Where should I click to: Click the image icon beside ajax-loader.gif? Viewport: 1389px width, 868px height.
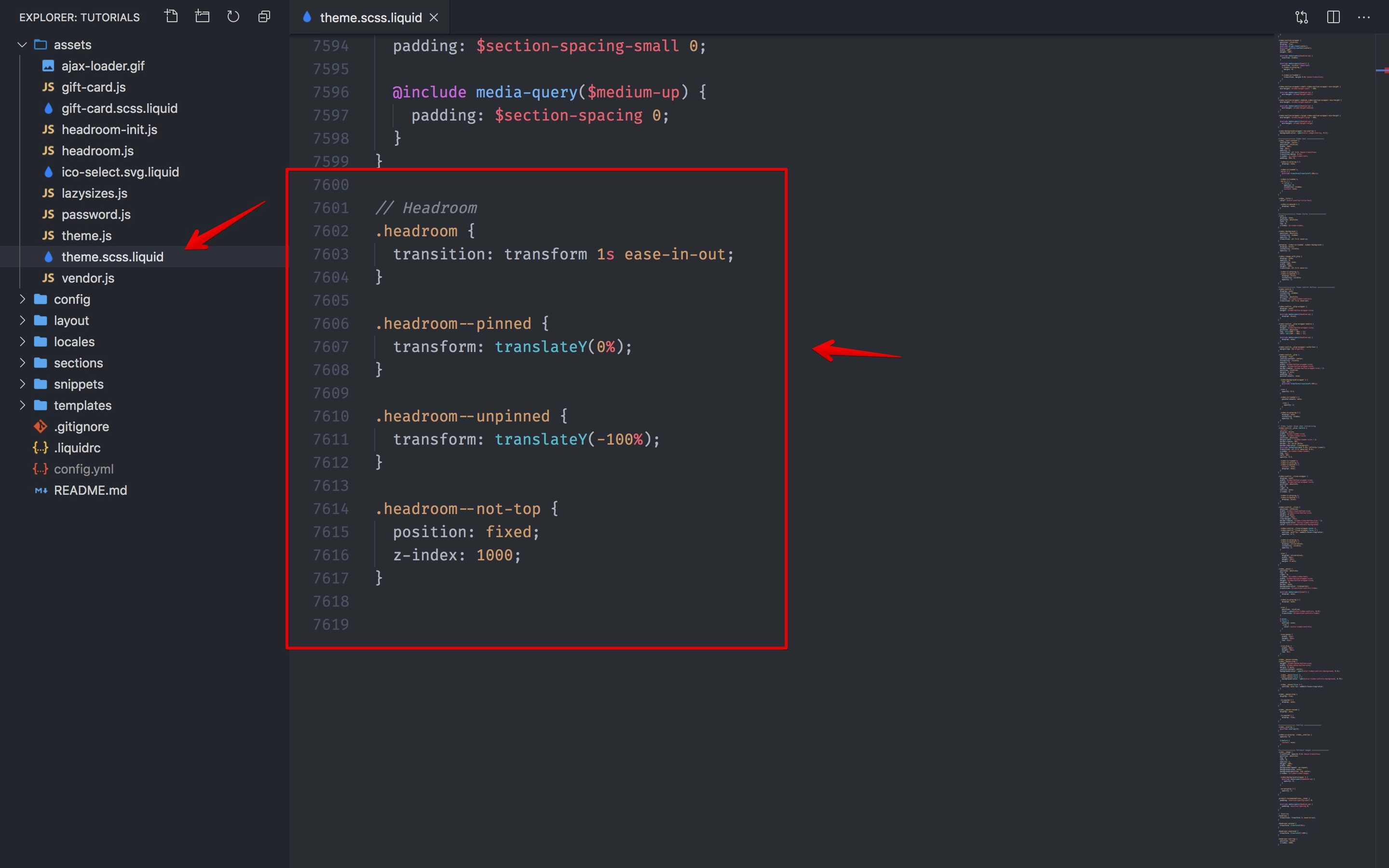[x=48, y=66]
